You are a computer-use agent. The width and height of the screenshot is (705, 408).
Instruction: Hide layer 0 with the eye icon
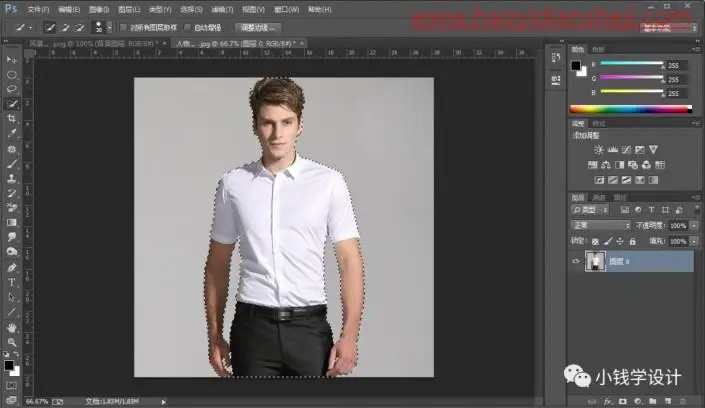576,261
